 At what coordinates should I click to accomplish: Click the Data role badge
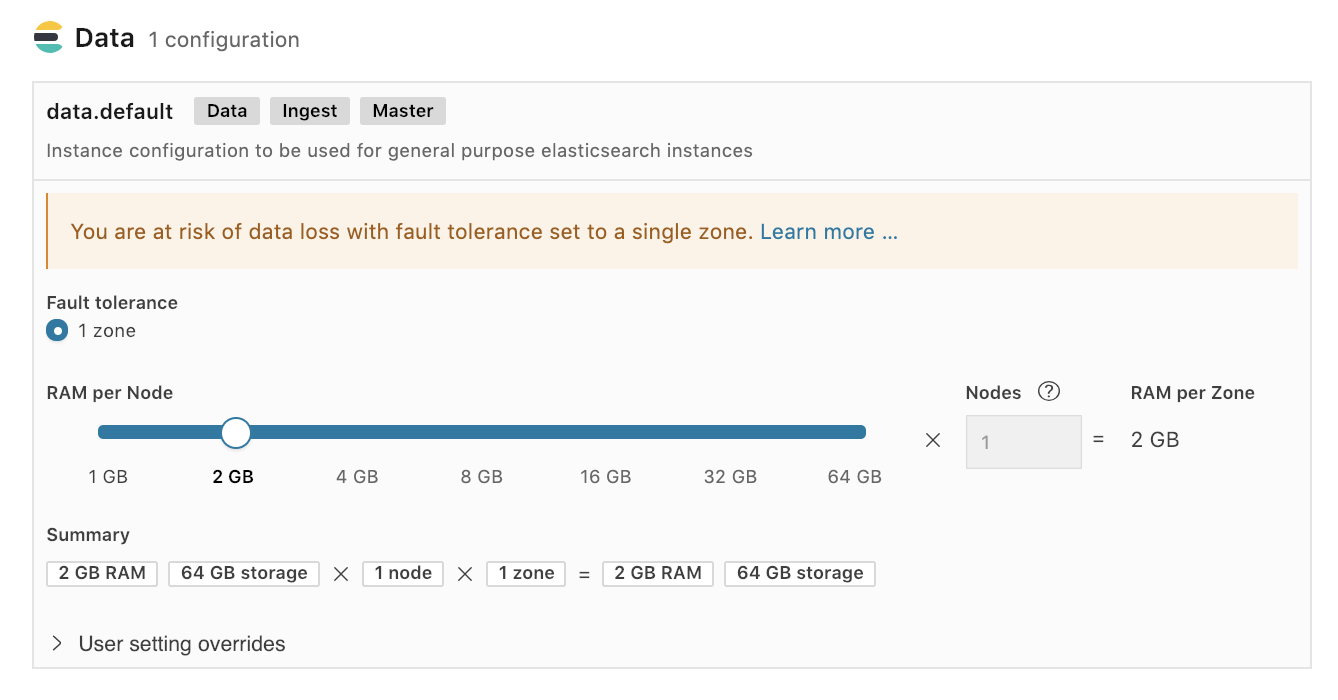pos(227,111)
